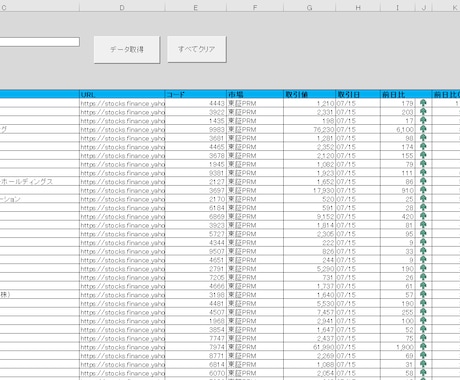Select the 前日比 value 6,100
Viewport: 460px width, 380px height.
point(398,129)
